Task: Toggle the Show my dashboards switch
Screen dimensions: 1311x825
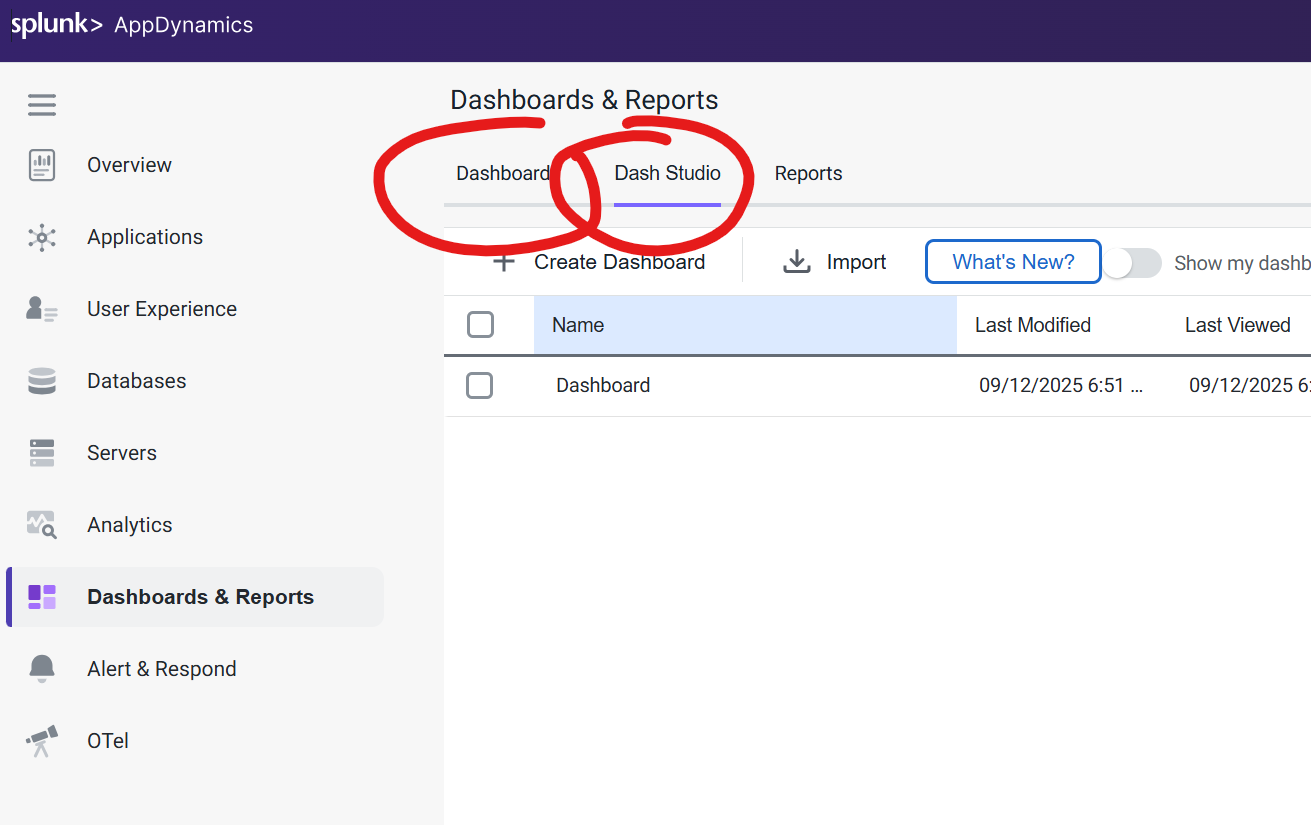Action: point(1132,263)
